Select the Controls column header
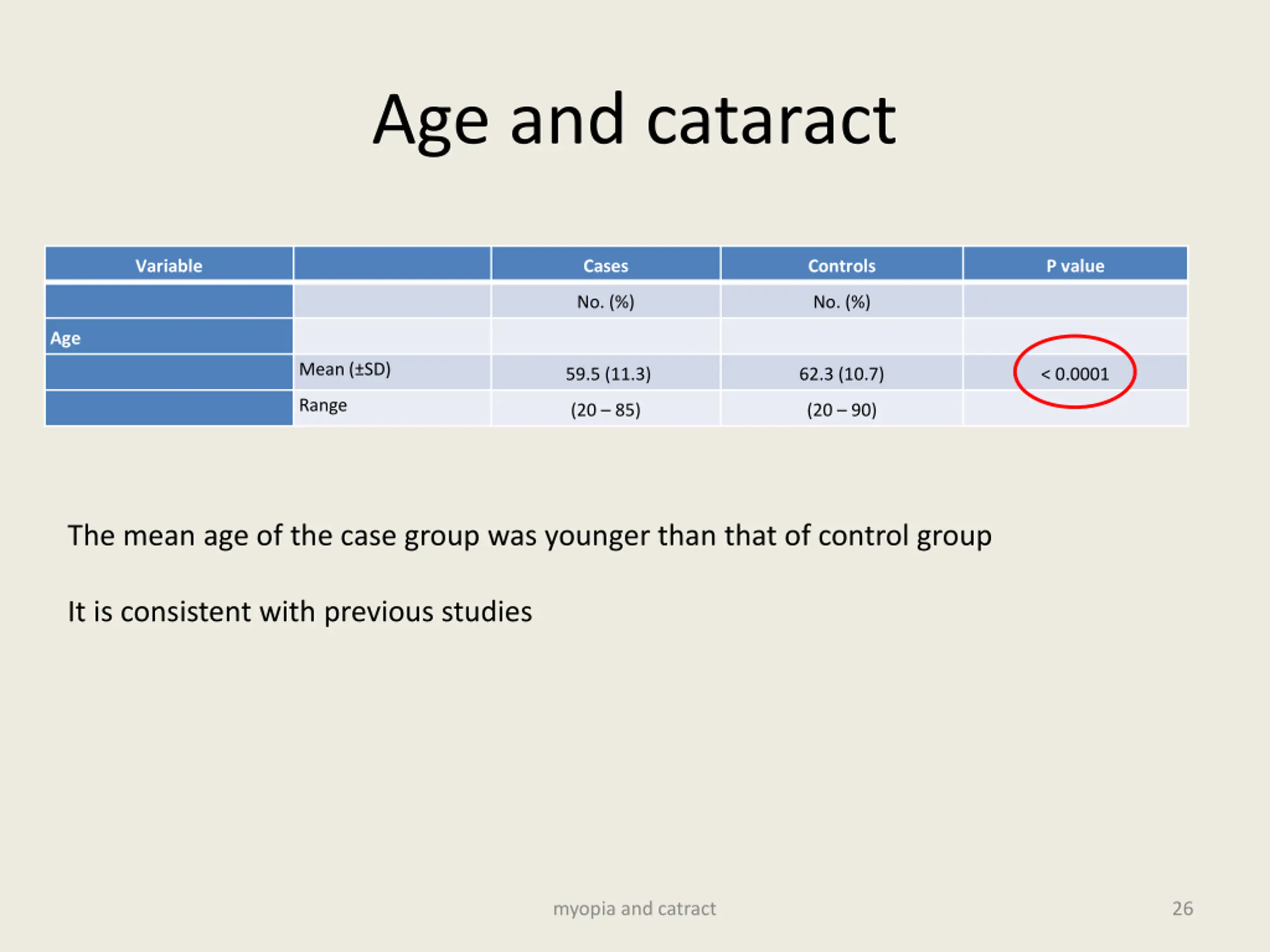The width and height of the screenshot is (1270, 952). coord(842,265)
